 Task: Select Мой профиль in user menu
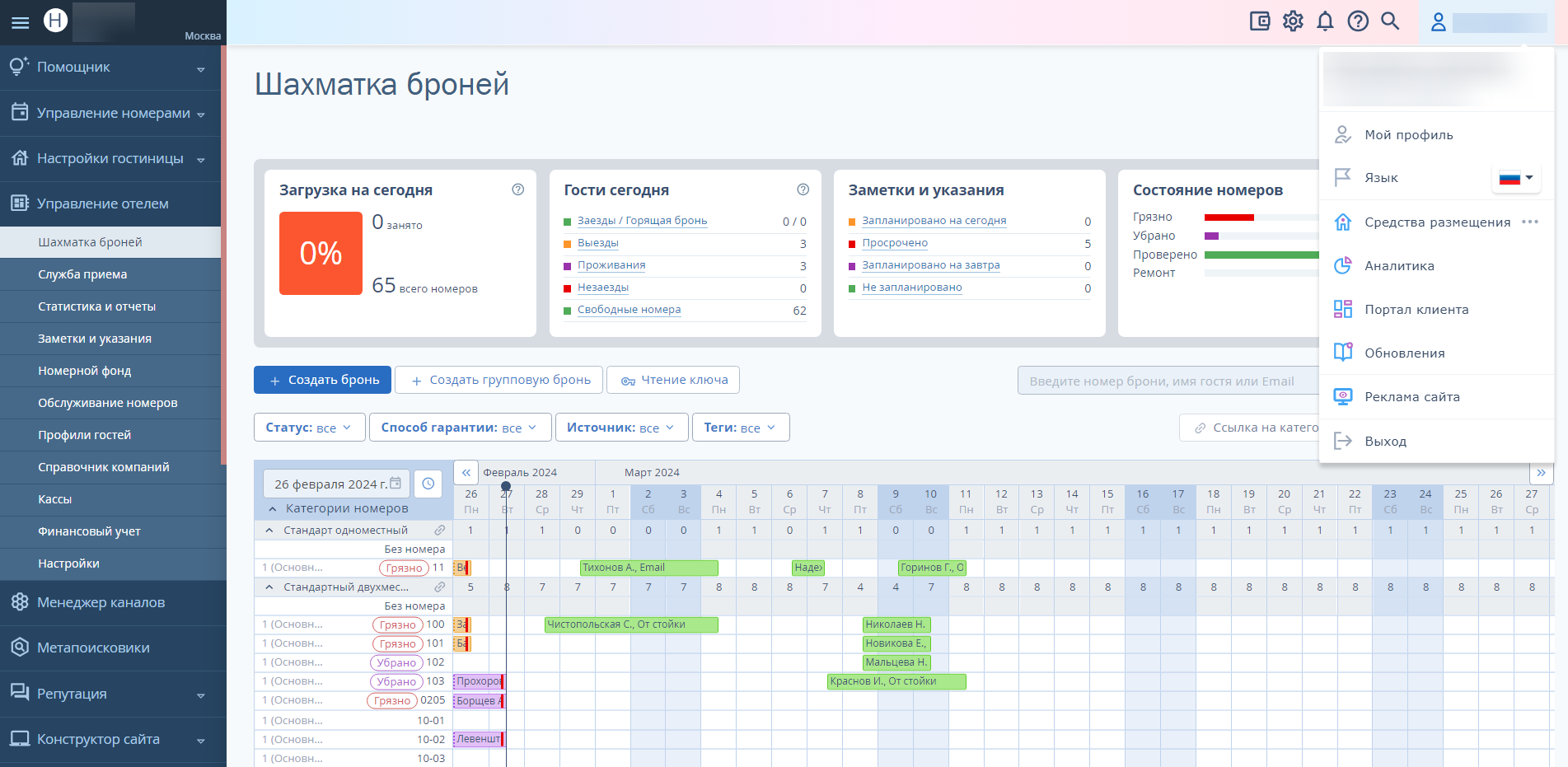[x=1437, y=134]
